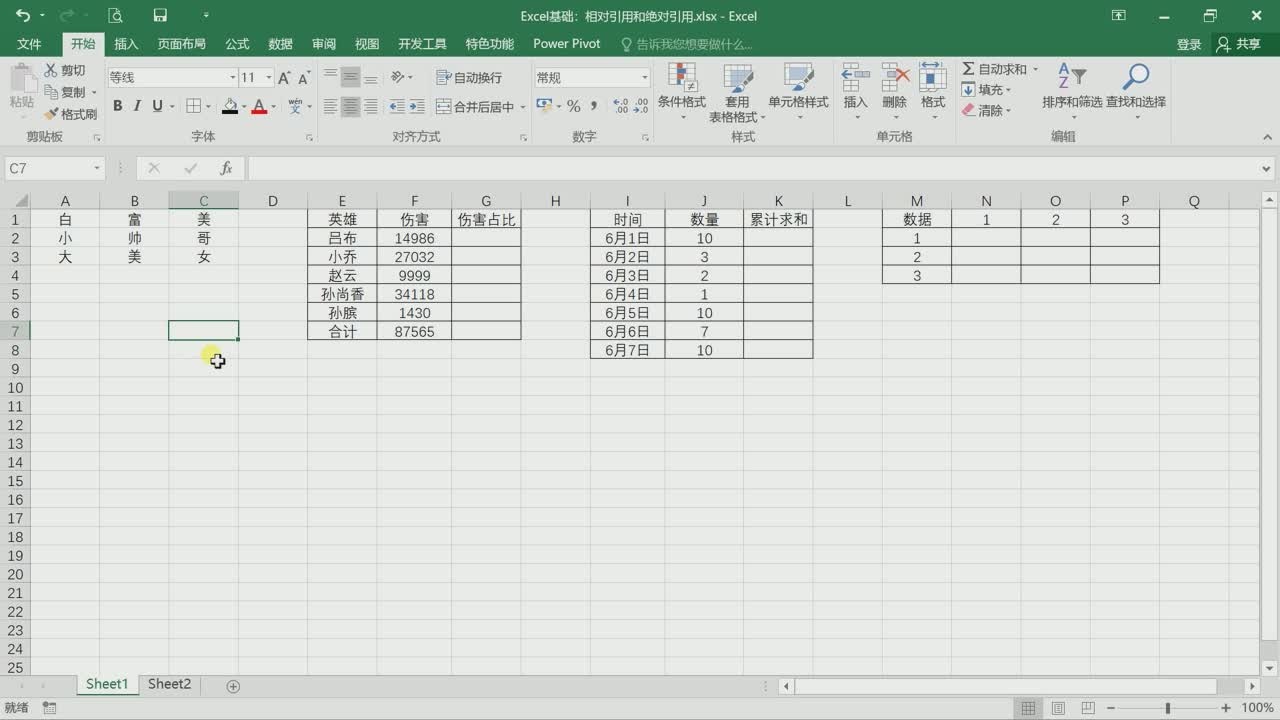Click the Decrease Decimal icon
This screenshot has height=720, width=1280.
(642, 106)
